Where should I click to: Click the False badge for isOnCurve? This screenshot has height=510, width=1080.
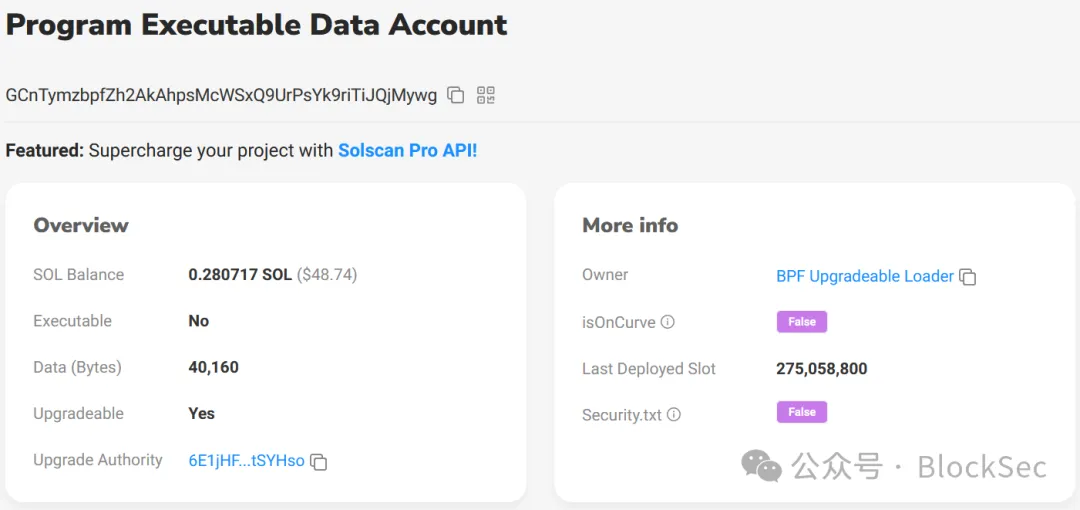(802, 322)
